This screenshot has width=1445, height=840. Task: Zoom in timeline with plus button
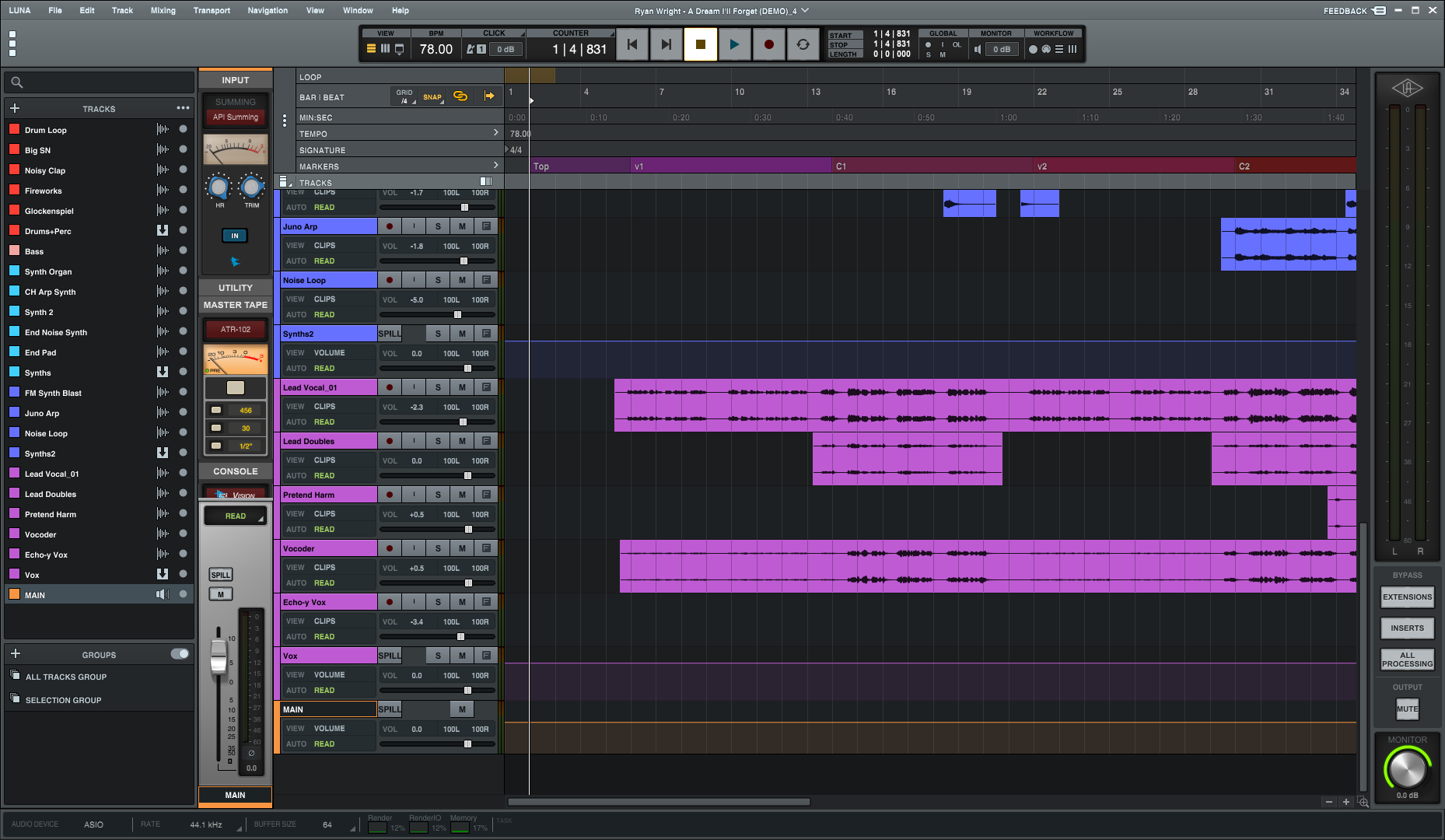coord(1345,802)
